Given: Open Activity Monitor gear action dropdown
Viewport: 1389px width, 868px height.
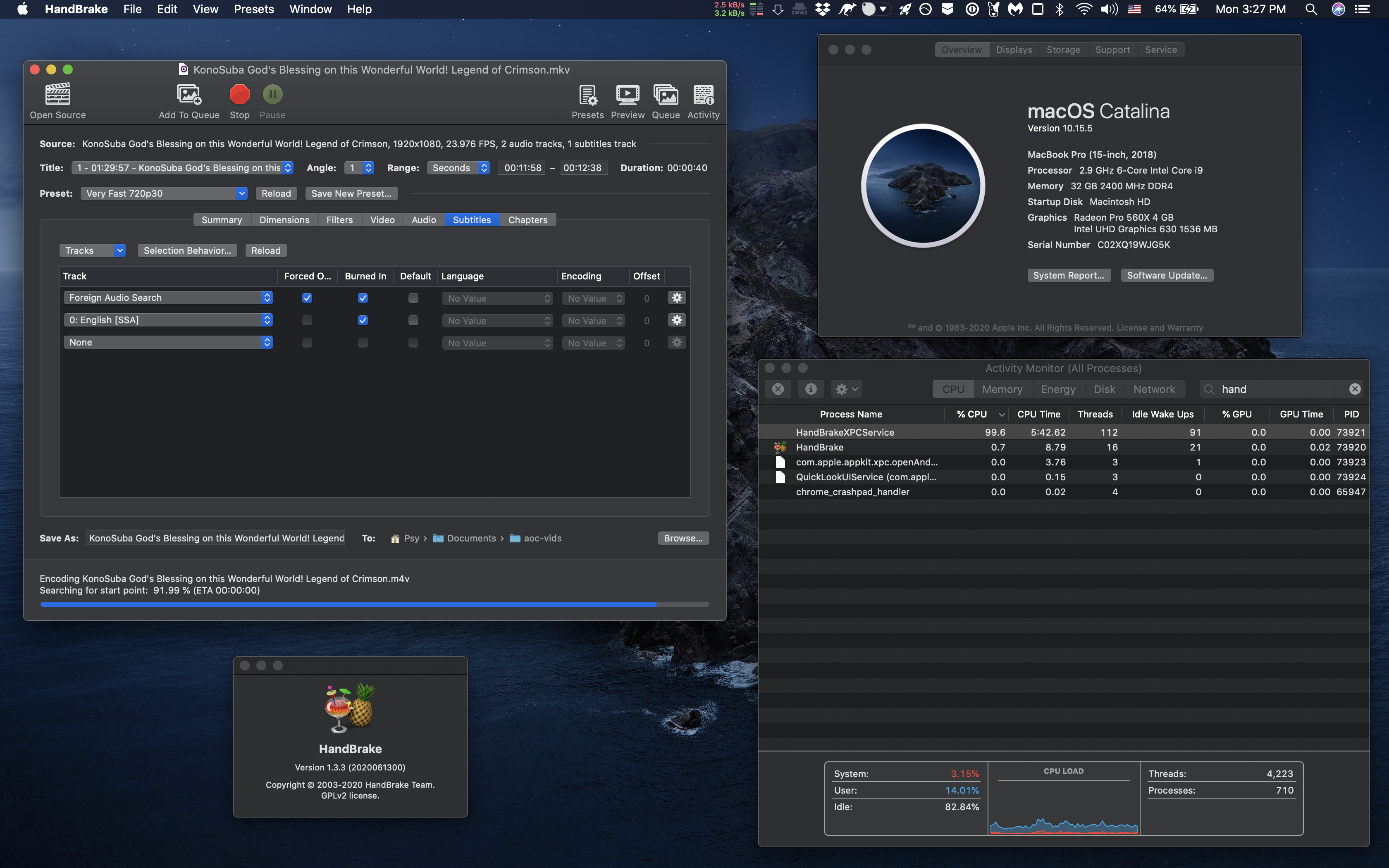Looking at the screenshot, I should (x=847, y=389).
